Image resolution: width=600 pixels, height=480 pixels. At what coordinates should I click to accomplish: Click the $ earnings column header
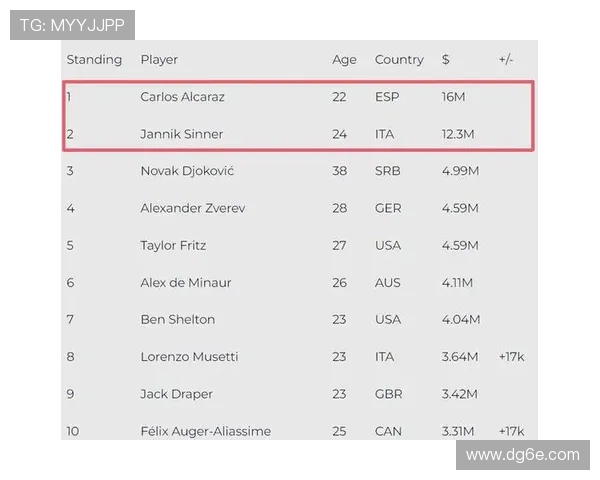[x=445, y=60]
